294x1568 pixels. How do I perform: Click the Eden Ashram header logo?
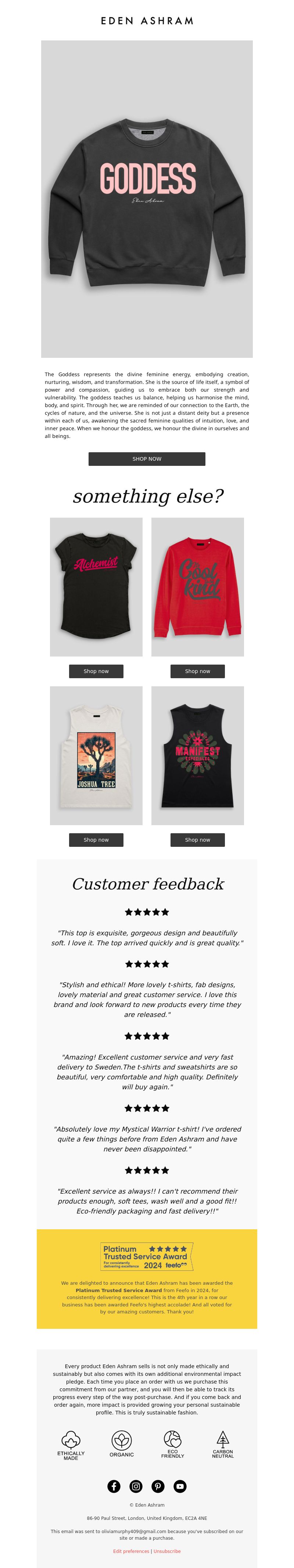pos(147,21)
